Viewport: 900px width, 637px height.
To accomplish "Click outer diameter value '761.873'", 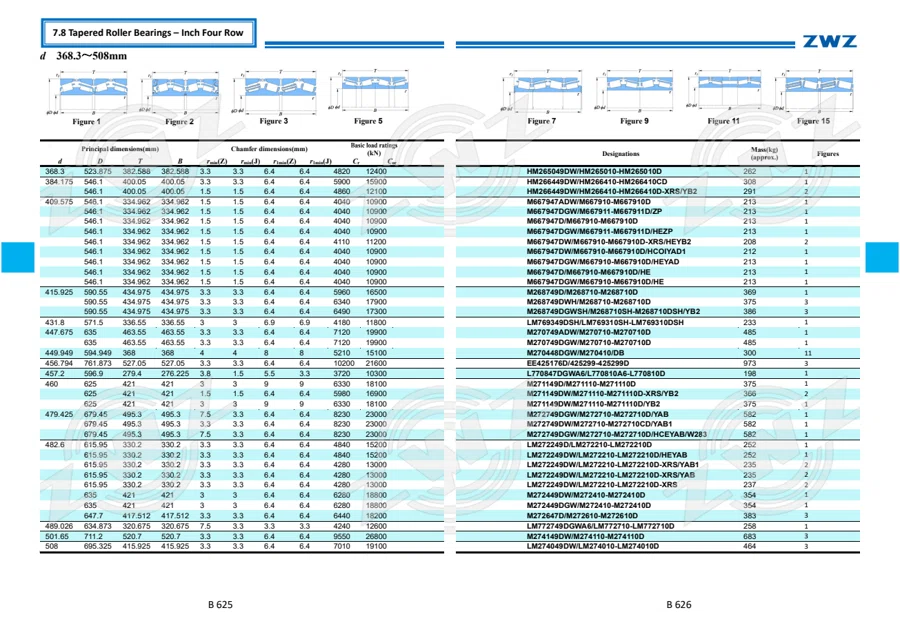I will (98, 363).
